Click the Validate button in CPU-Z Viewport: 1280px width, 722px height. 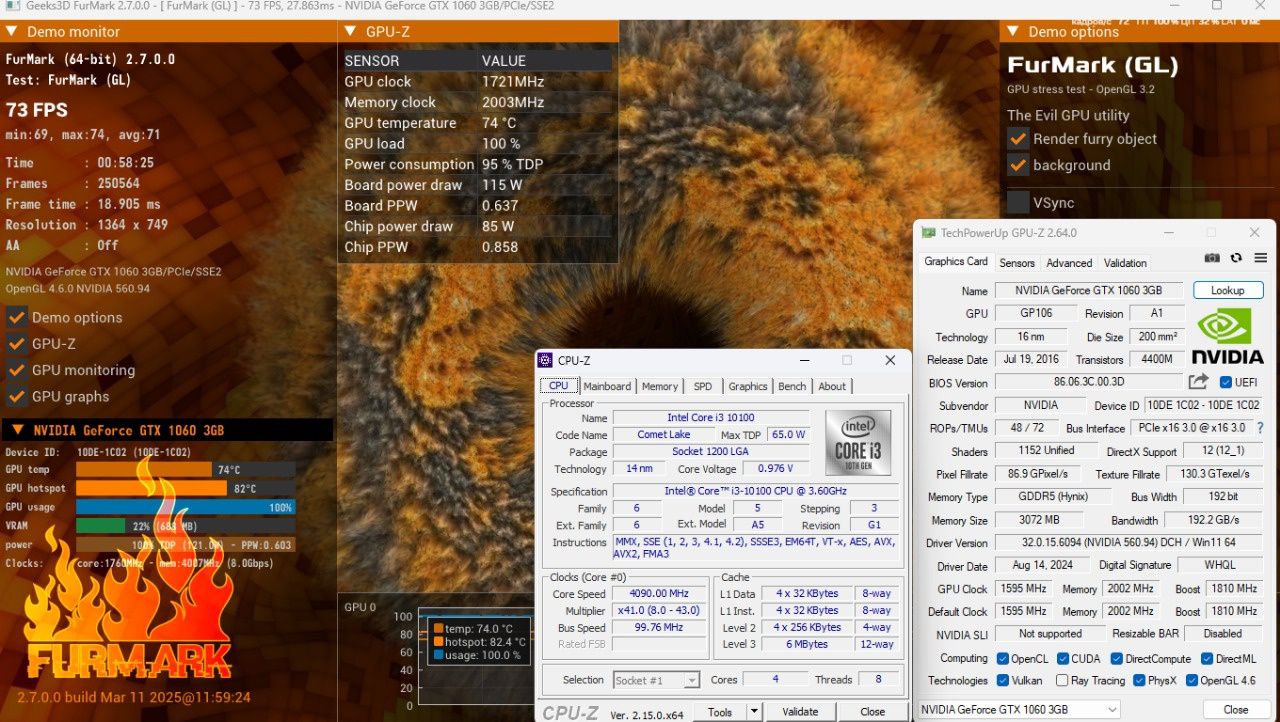pos(800,712)
